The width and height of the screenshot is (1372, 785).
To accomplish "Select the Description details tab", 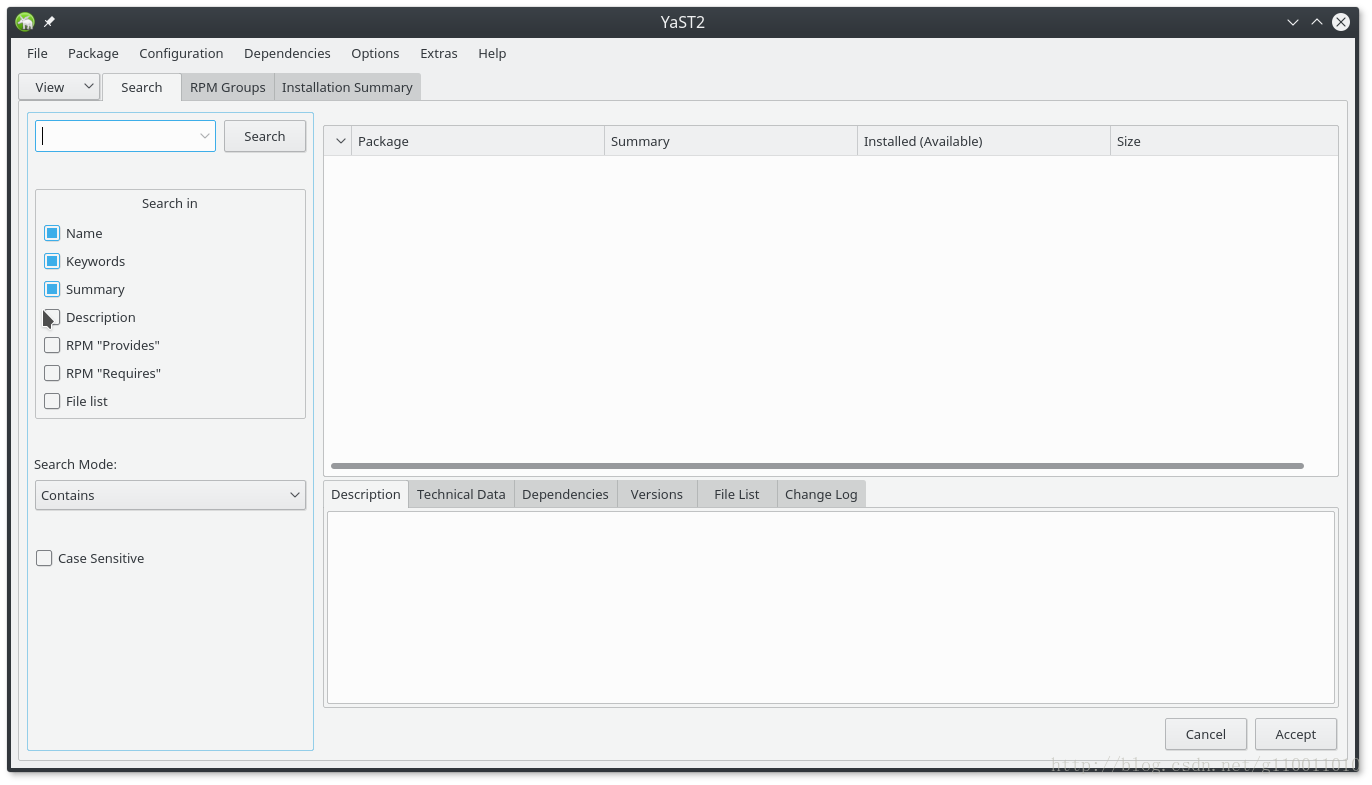I will pos(366,494).
